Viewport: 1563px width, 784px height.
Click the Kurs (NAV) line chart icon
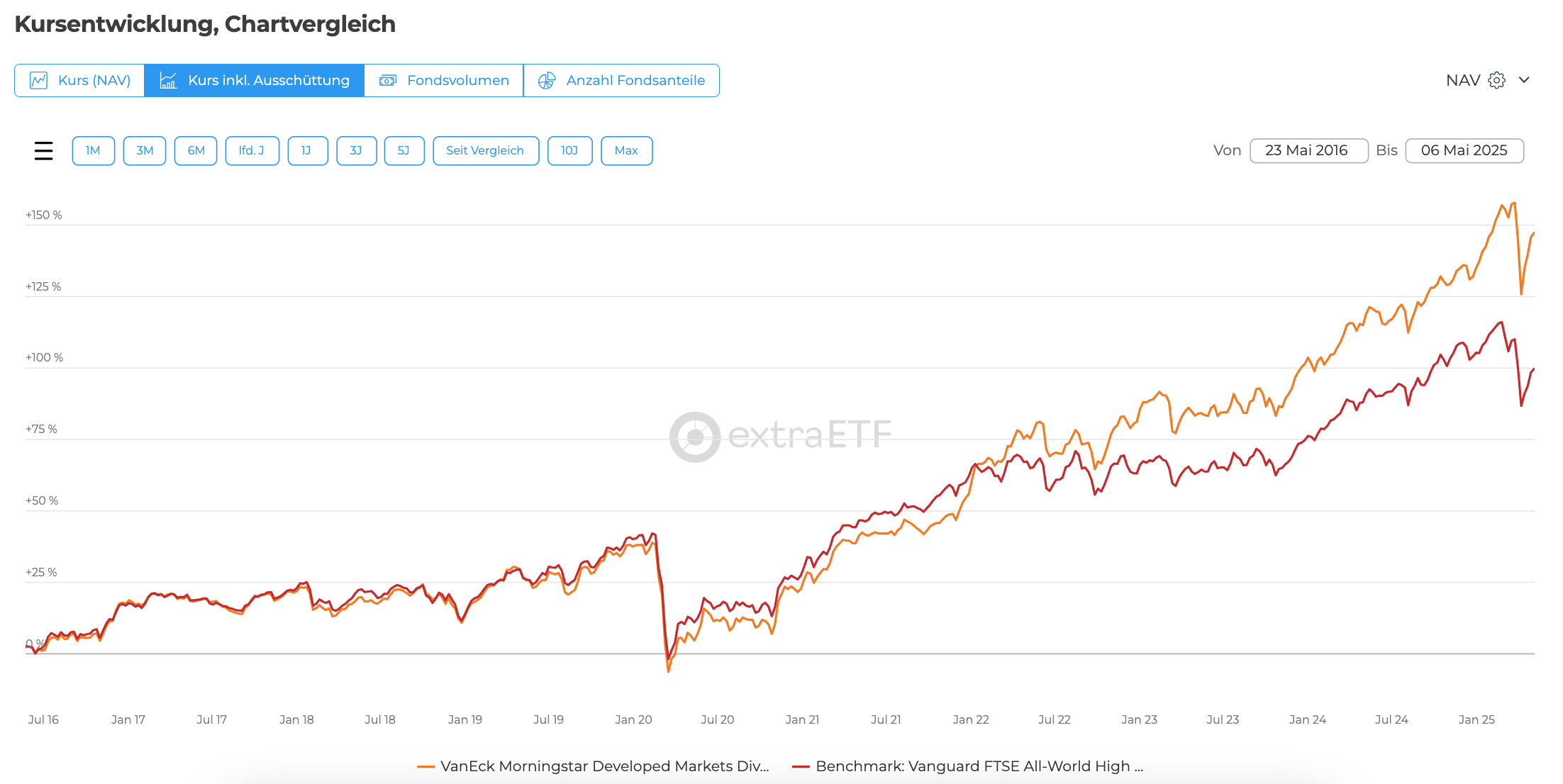pos(39,81)
